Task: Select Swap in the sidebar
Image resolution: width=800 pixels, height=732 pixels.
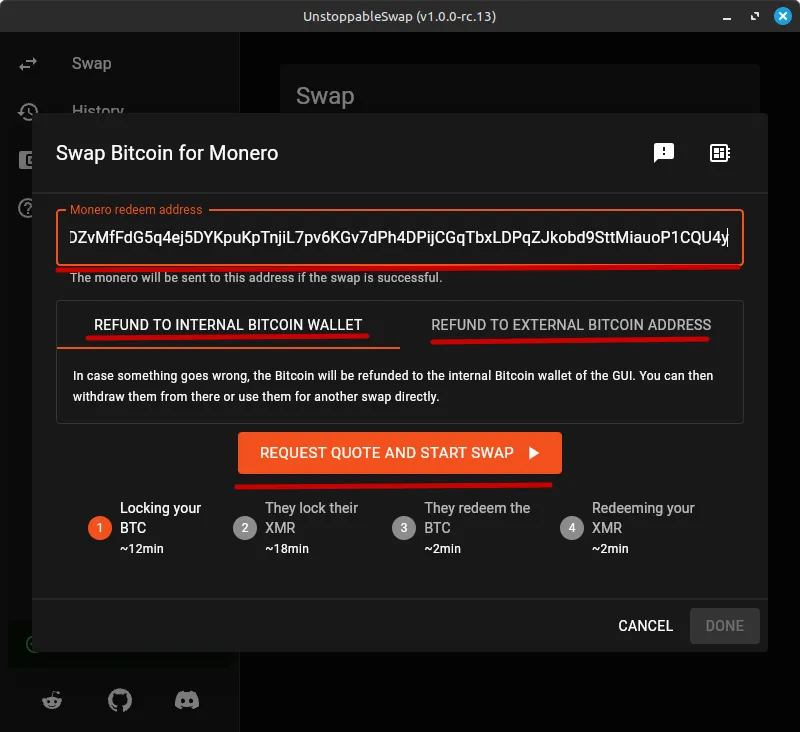Action: click(92, 64)
